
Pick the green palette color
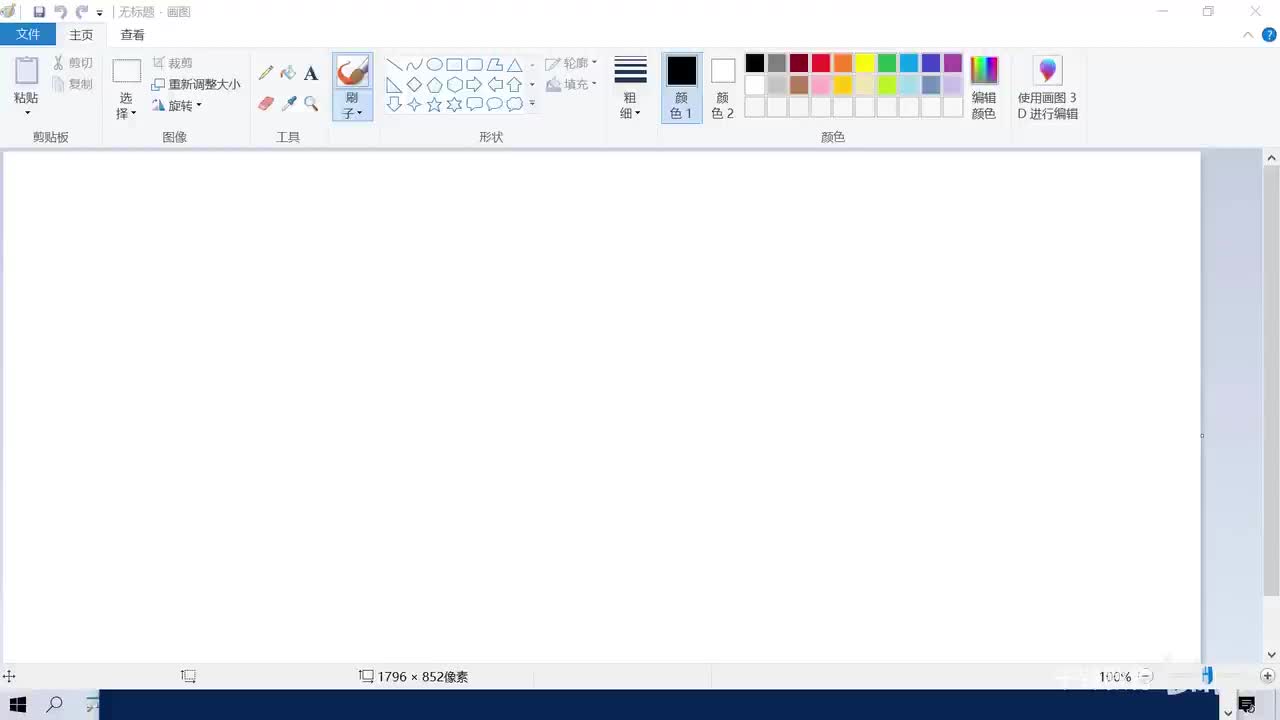tap(887, 63)
